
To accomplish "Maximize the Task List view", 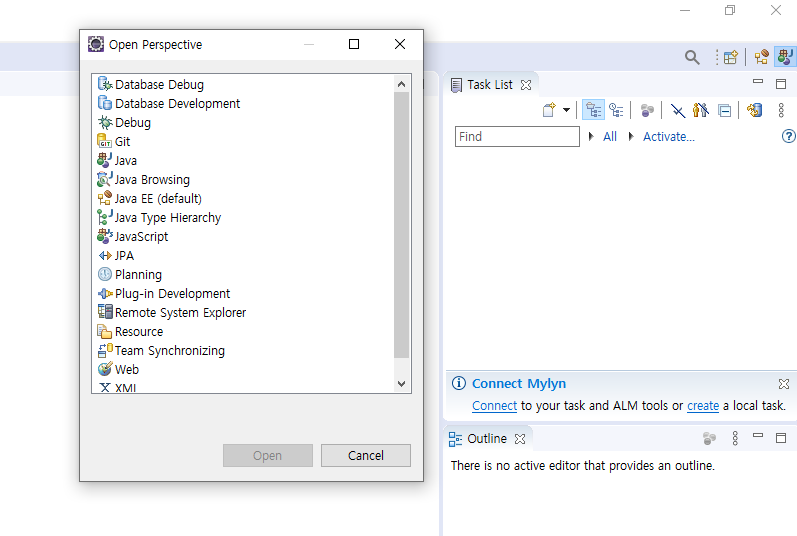I will coord(781,84).
